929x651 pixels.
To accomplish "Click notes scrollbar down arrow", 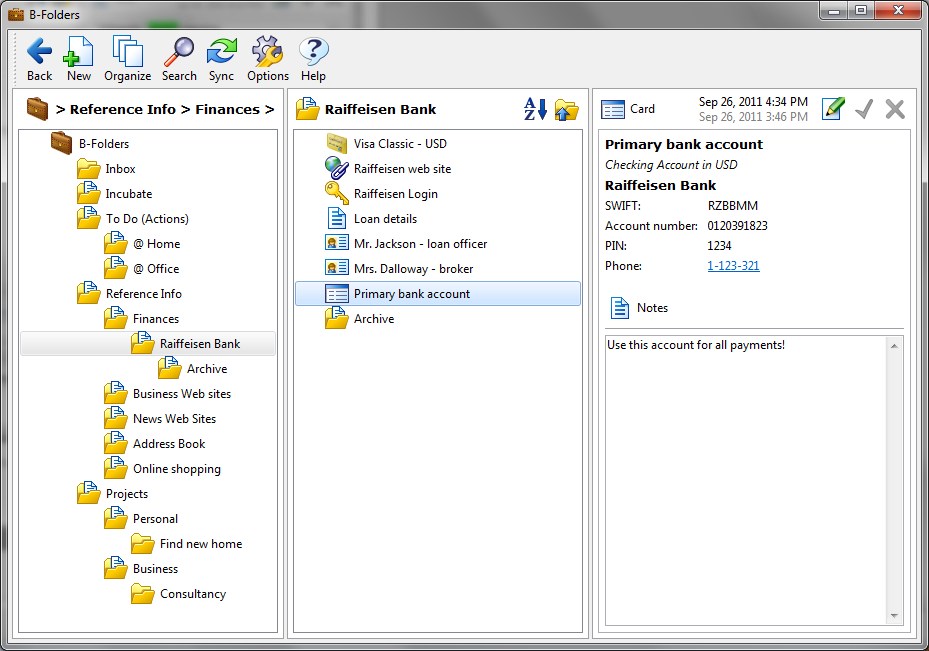I will pos(894,616).
